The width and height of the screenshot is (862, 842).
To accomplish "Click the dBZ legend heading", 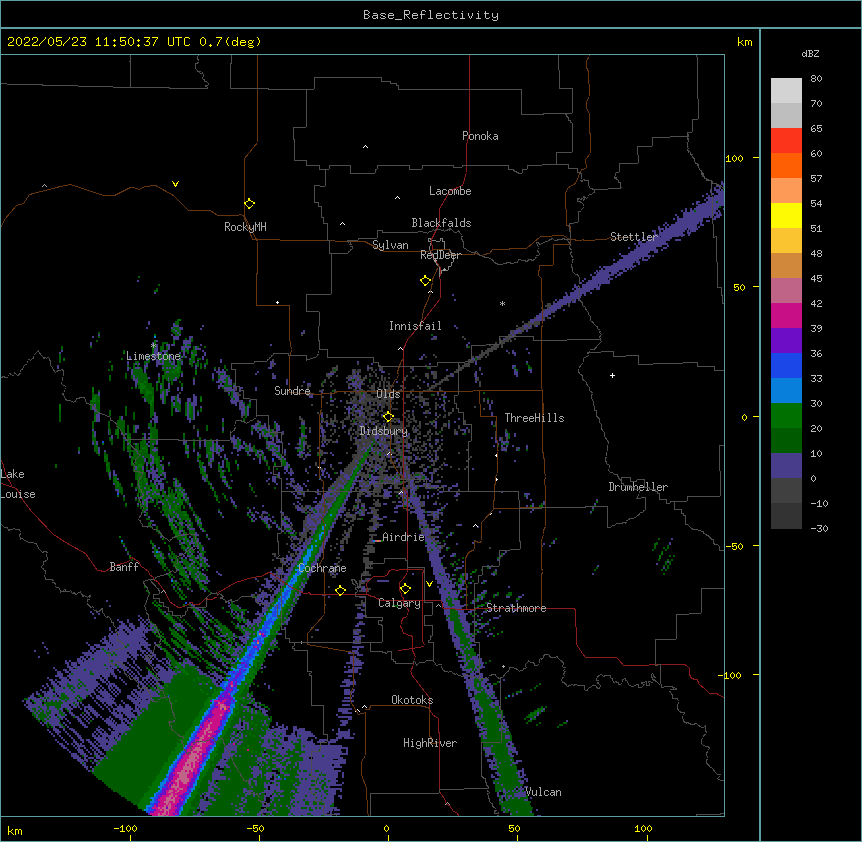I will (x=810, y=54).
